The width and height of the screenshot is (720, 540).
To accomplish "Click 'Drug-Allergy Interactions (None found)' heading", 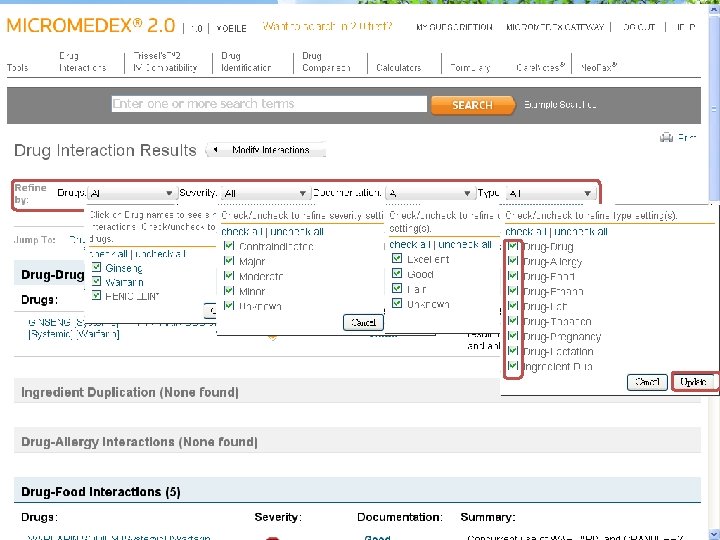I will pos(139,442).
